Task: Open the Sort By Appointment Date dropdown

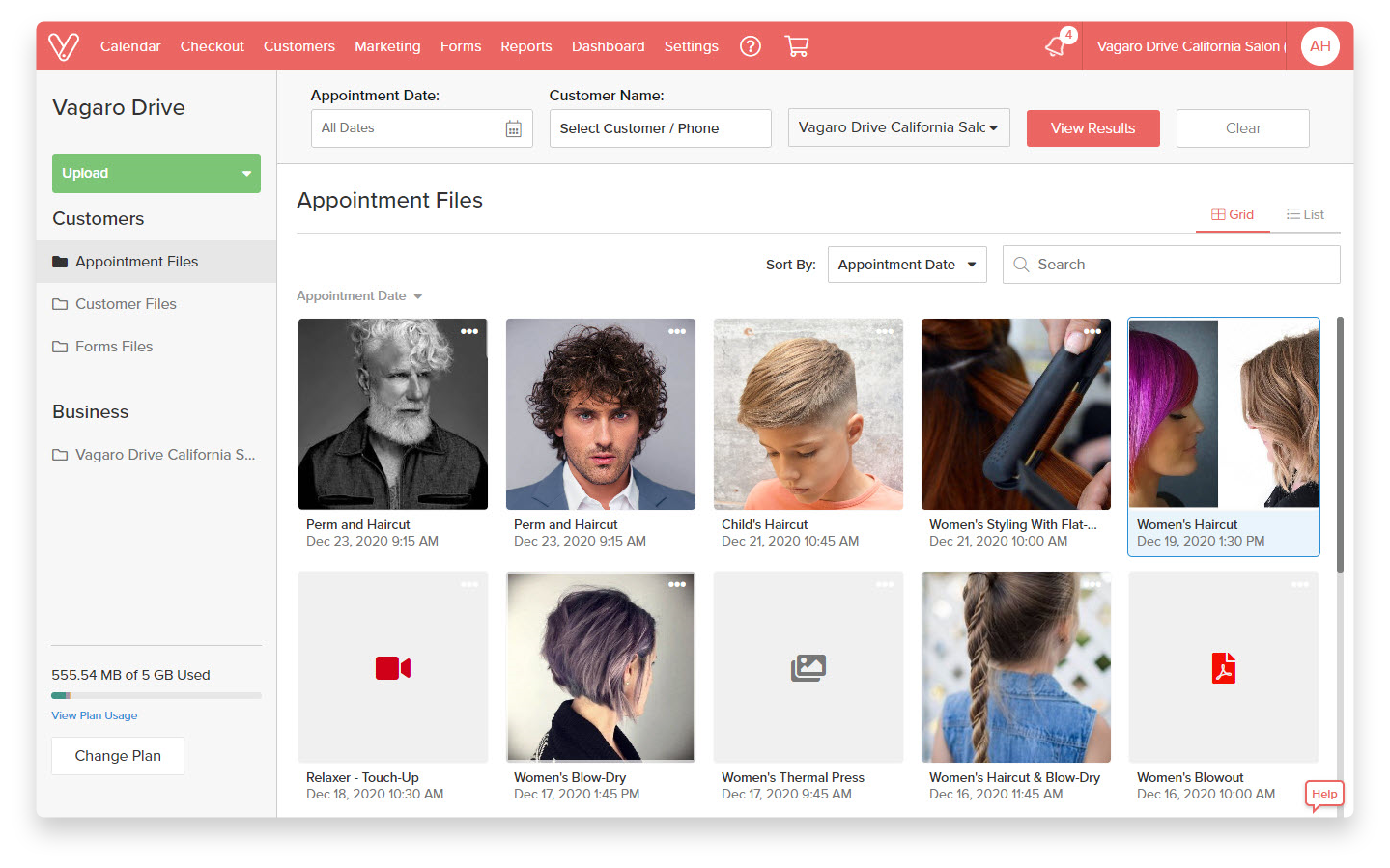Action: click(906, 264)
